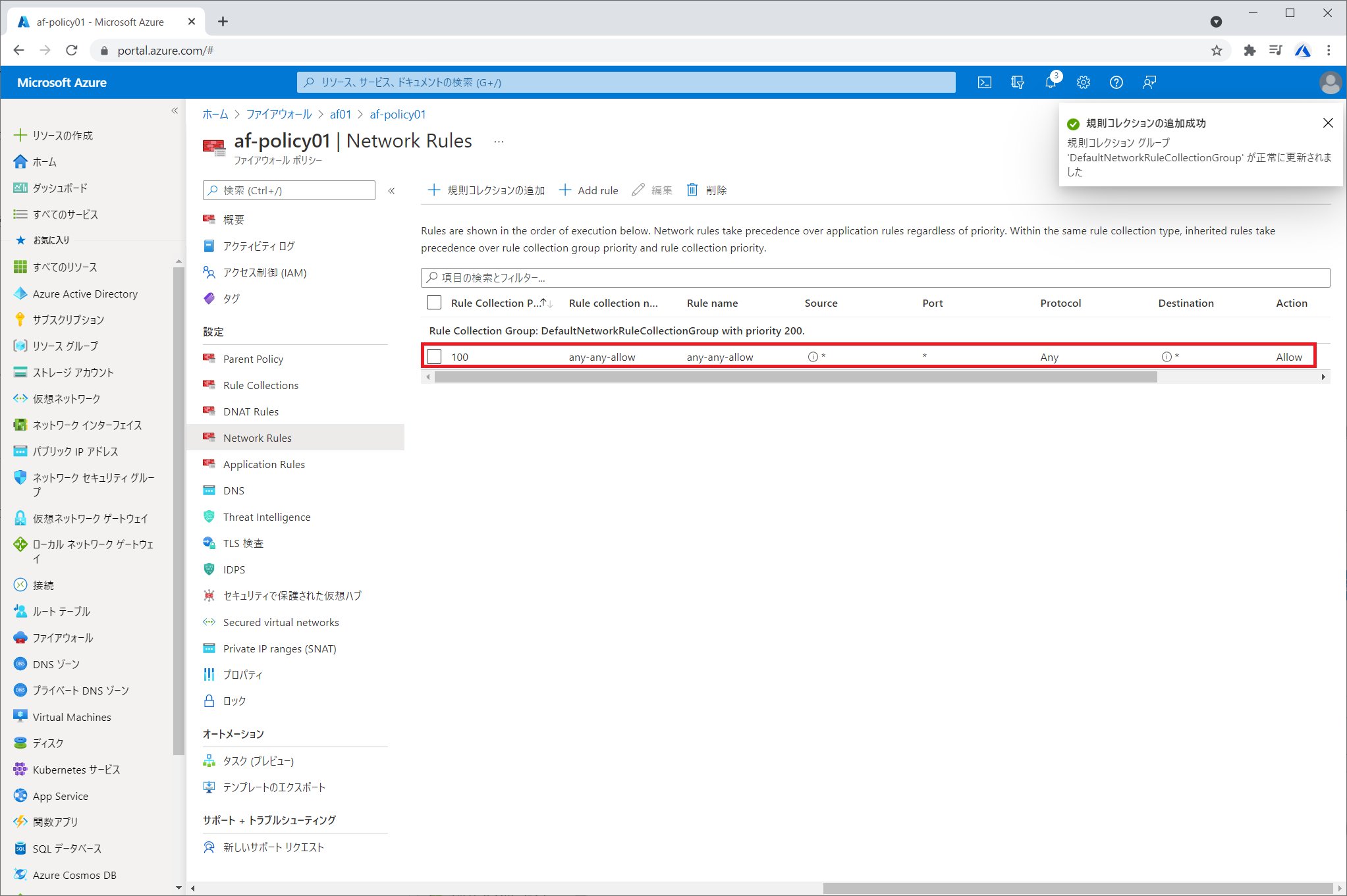Collapse the left portal sidebar chevron

(175, 111)
